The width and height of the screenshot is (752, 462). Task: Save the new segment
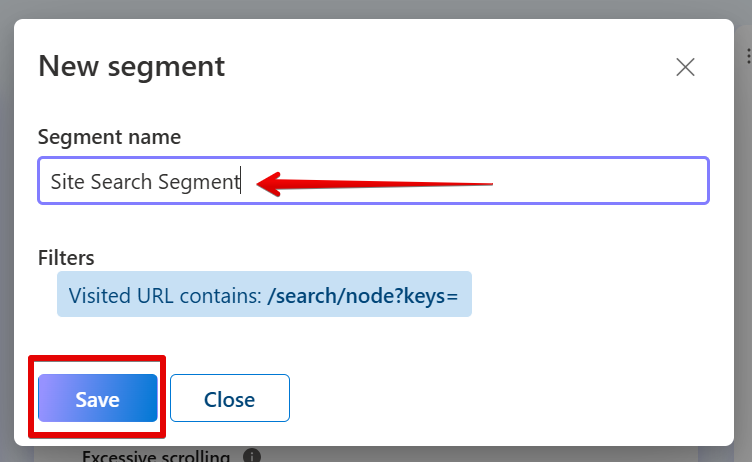98,398
